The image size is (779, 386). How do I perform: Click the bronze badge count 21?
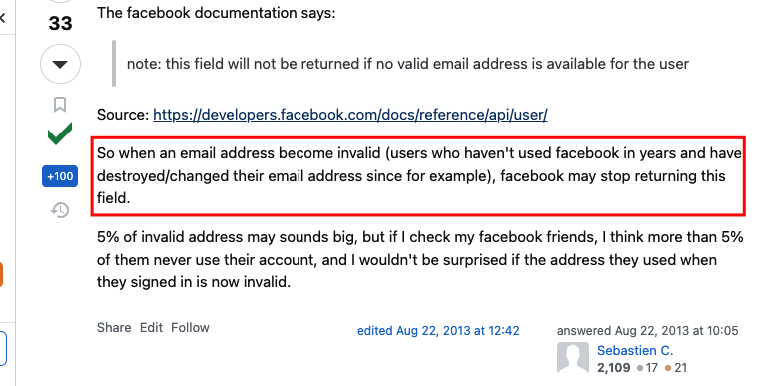[676, 368]
